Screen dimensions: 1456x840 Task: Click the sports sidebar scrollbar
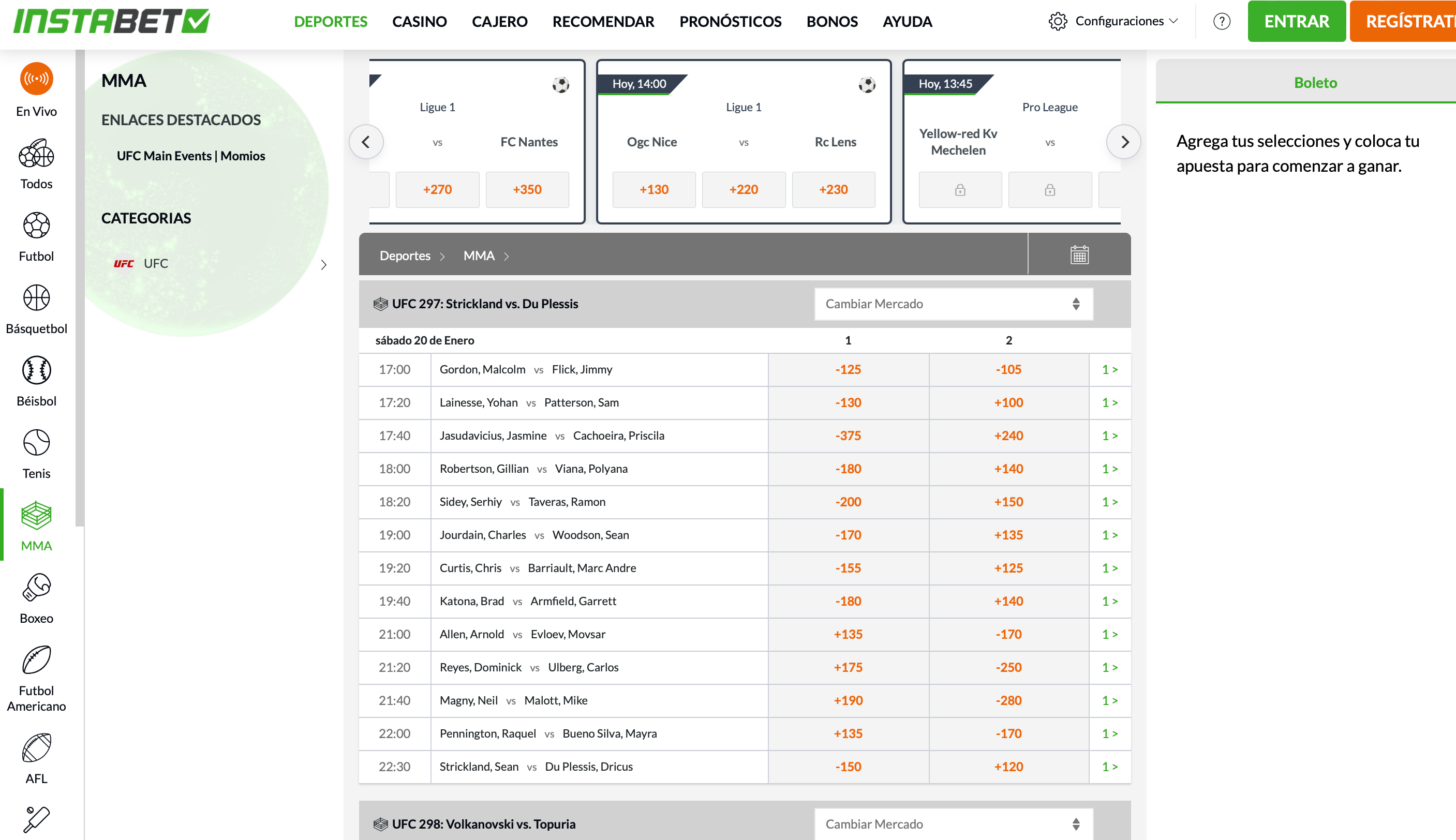pos(80,289)
